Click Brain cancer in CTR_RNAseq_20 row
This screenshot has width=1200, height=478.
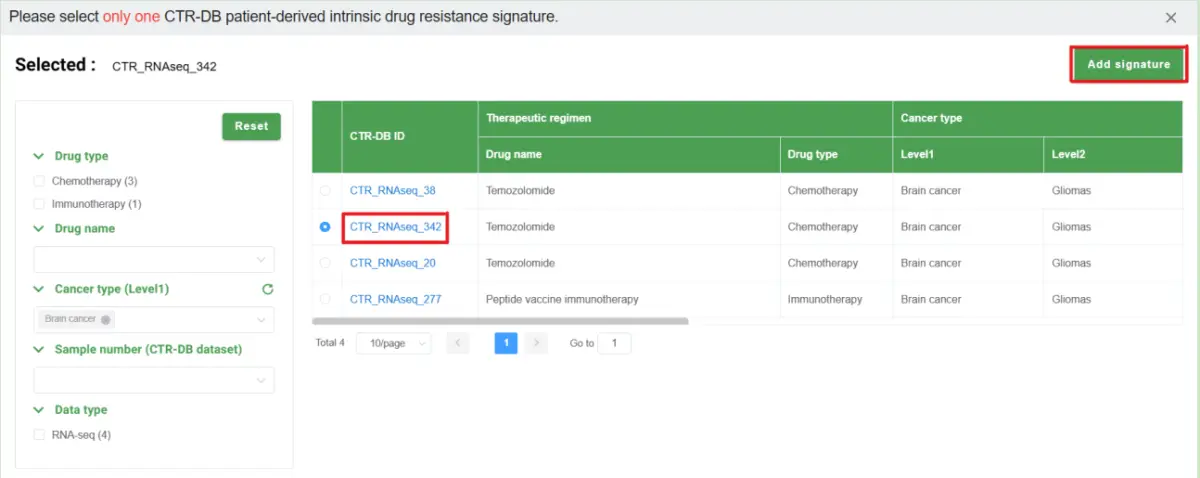(931, 263)
